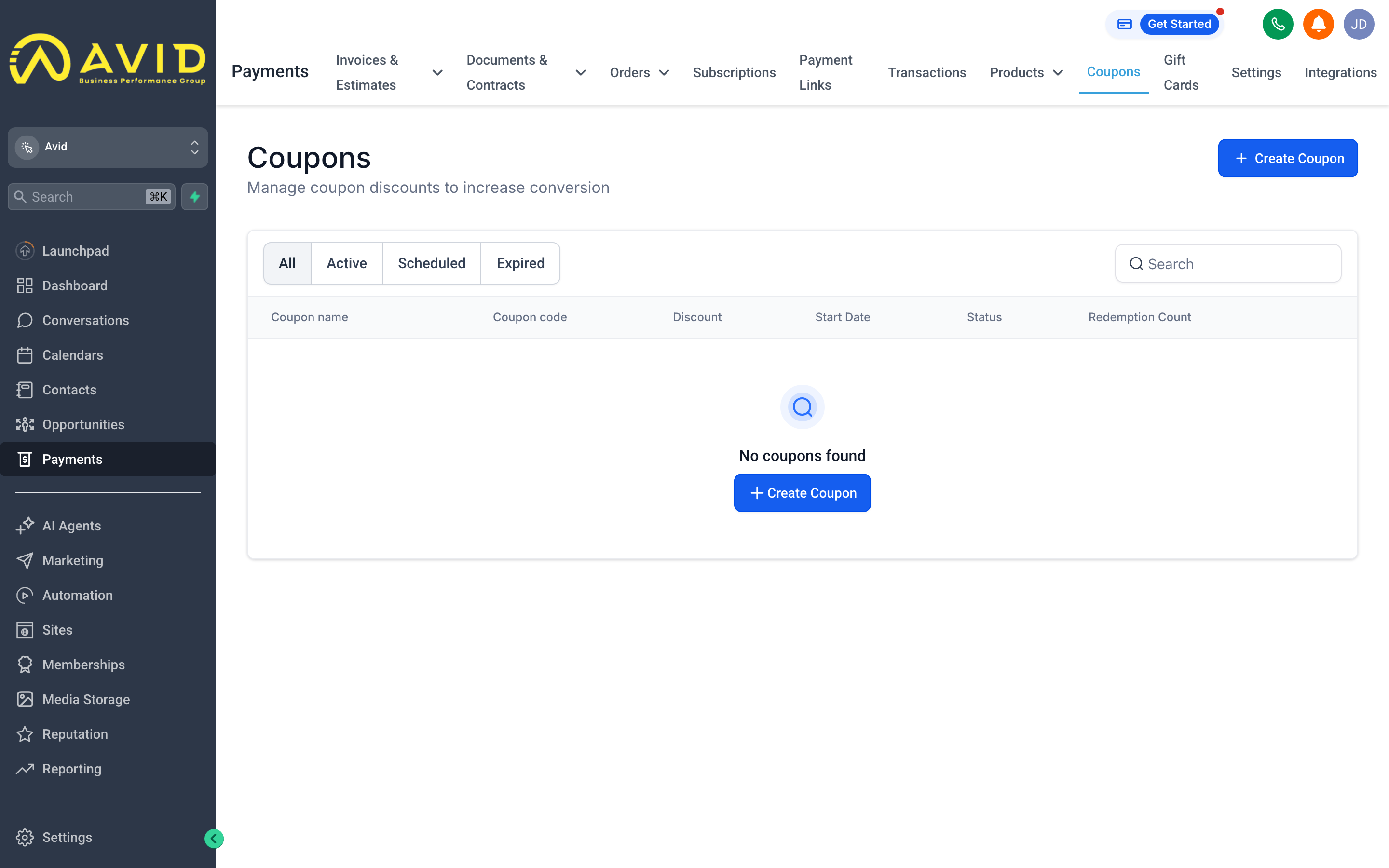Open the Coupons tab
The image size is (1389, 868).
click(x=1113, y=72)
